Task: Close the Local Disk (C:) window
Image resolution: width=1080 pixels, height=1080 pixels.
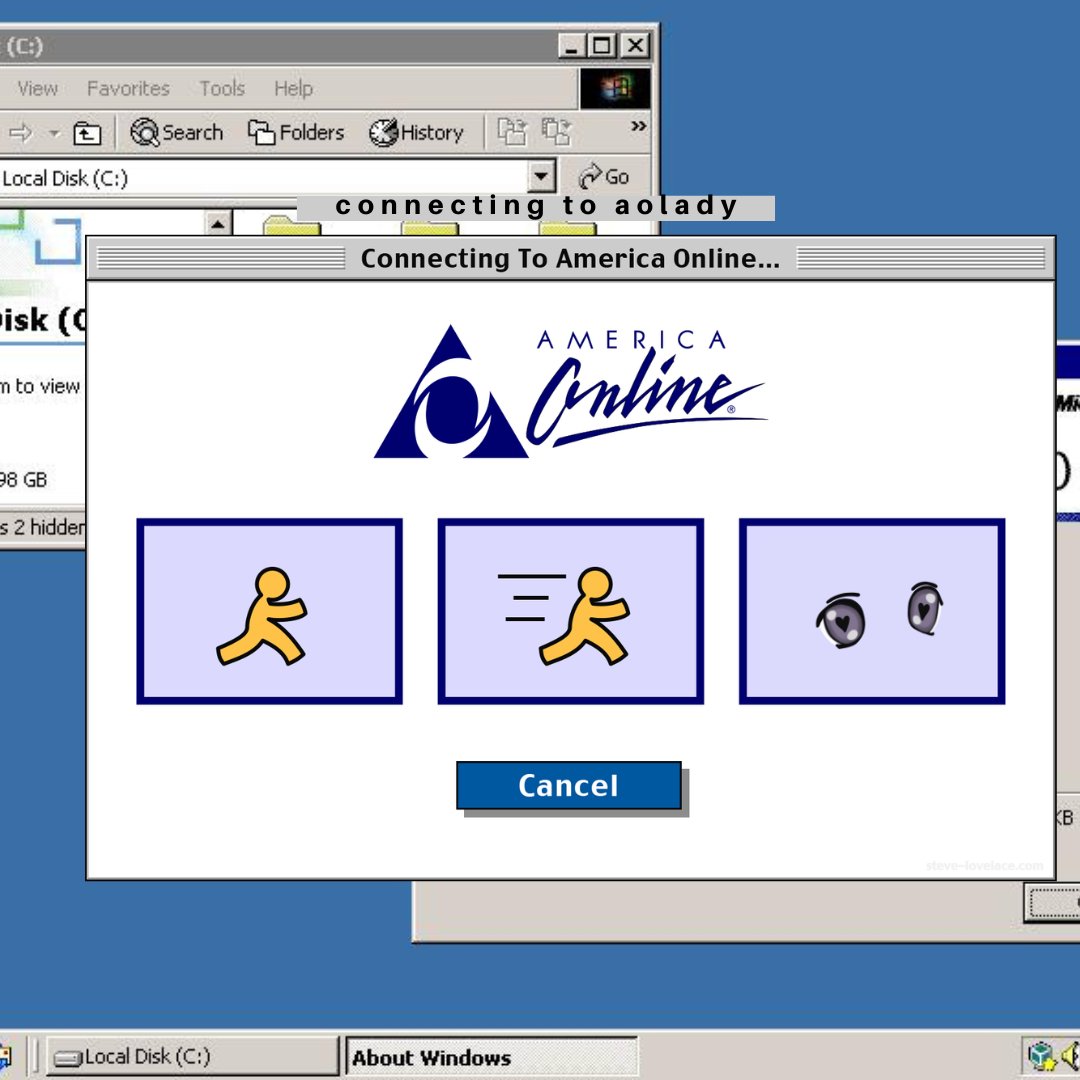Action: tap(635, 47)
